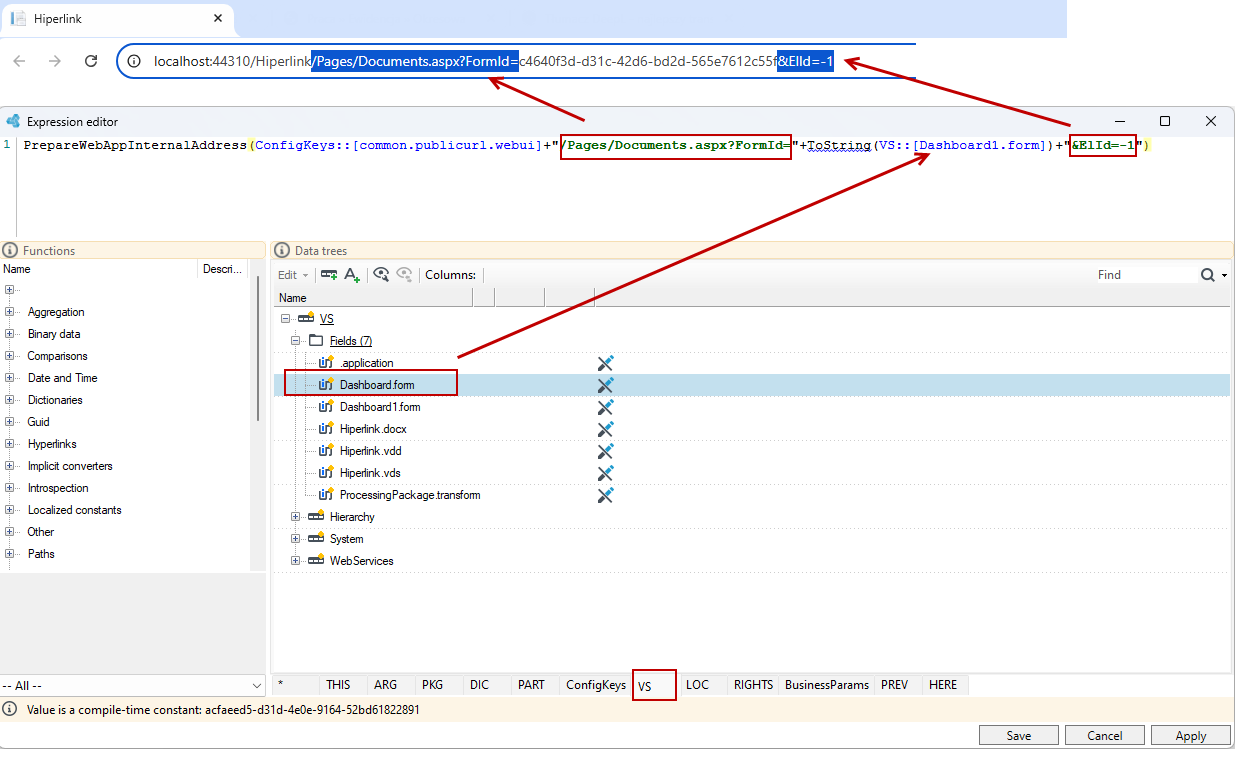Expand the Aggregation function group
1238x760 pixels.
(x=9, y=312)
